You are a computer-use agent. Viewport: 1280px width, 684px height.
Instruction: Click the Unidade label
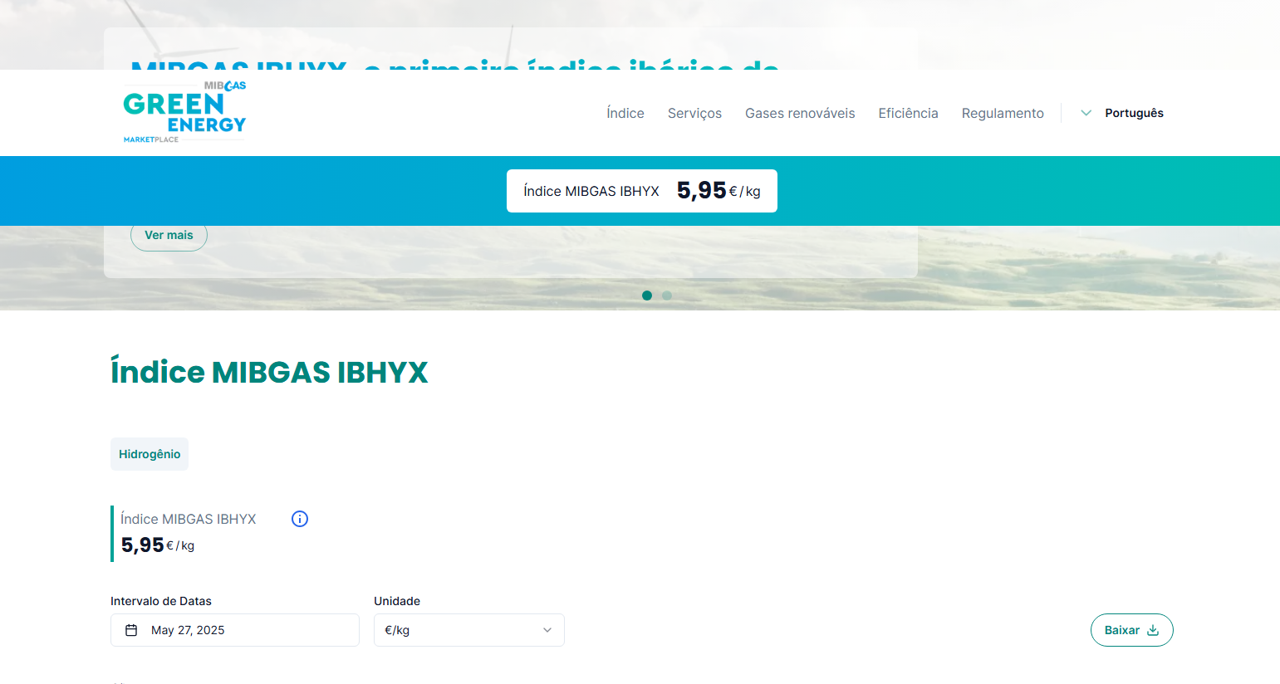[x=397, y=601]
